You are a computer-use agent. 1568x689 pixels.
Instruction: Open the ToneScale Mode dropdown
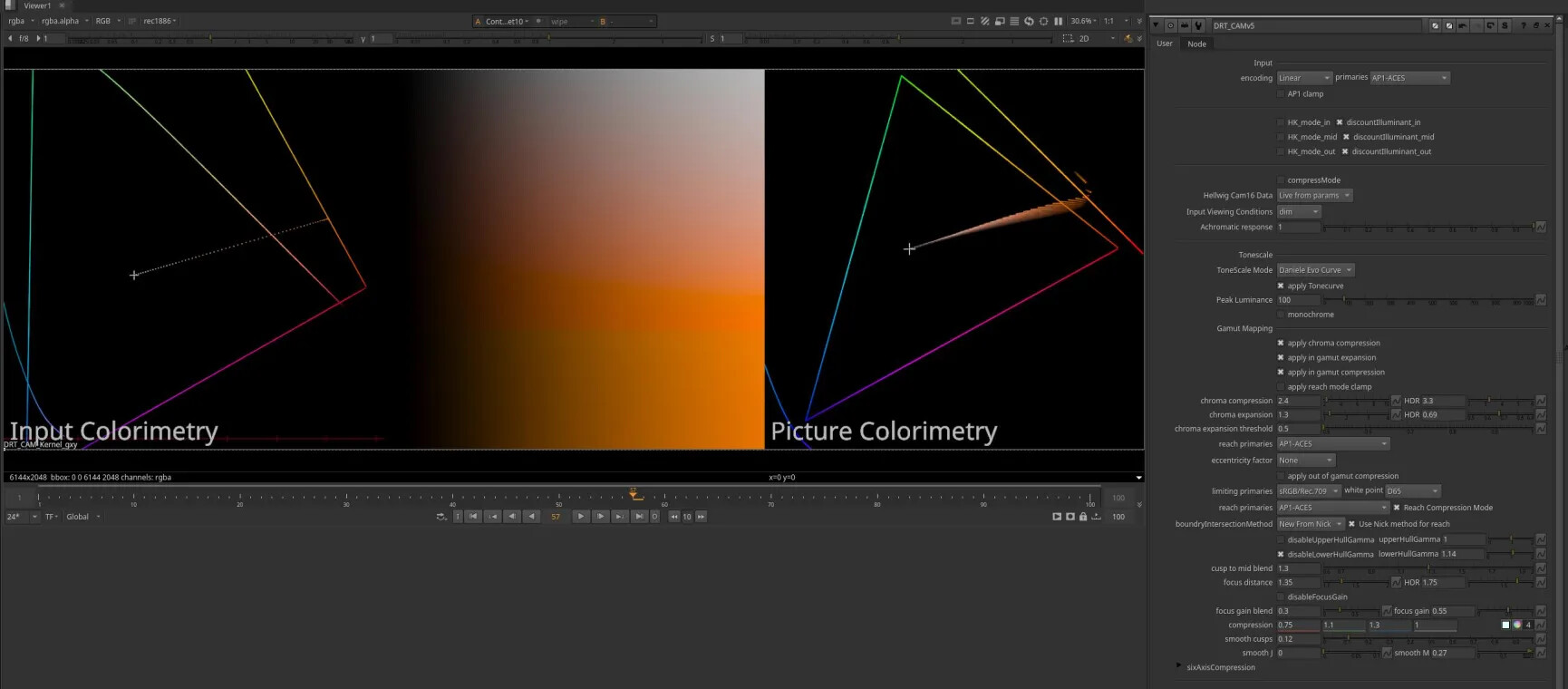point(1315,270)
